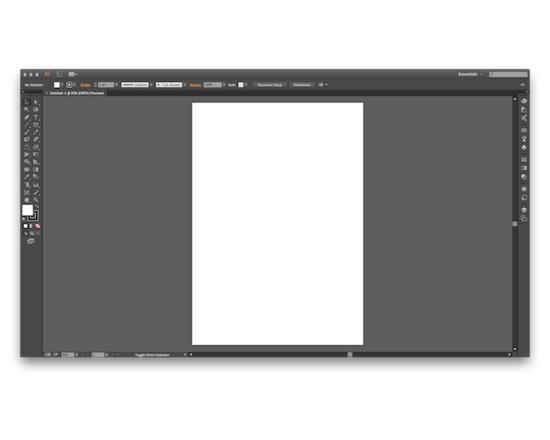Image resolution: width=550 pixels, height=440 pixels.
Task: Select the Lasso tool
Action: click(x=36, y=109)
